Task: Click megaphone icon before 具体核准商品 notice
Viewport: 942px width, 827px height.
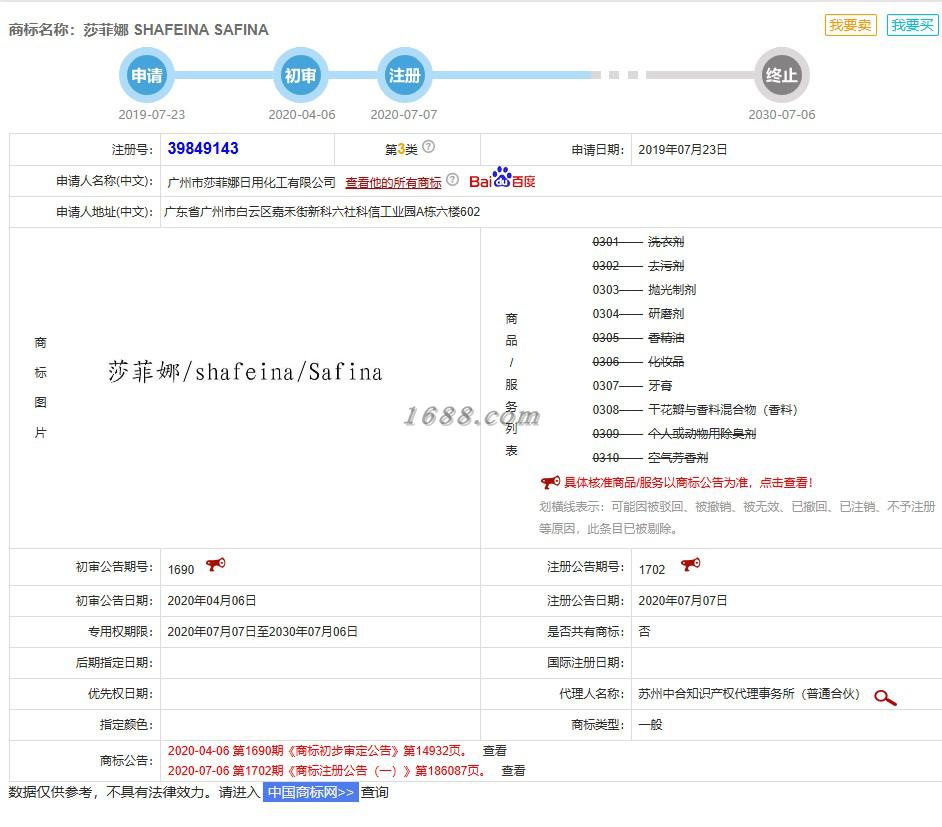Action: coord(550,482)
